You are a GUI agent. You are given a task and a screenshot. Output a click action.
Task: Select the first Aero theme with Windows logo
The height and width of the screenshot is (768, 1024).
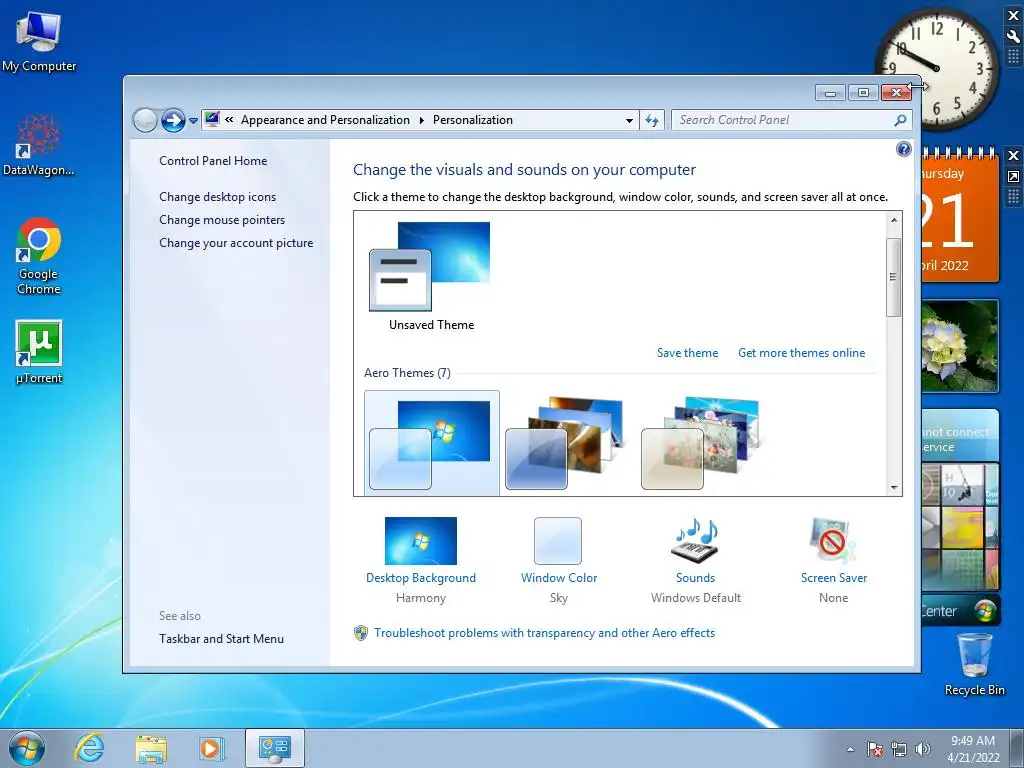pos(432,443)
